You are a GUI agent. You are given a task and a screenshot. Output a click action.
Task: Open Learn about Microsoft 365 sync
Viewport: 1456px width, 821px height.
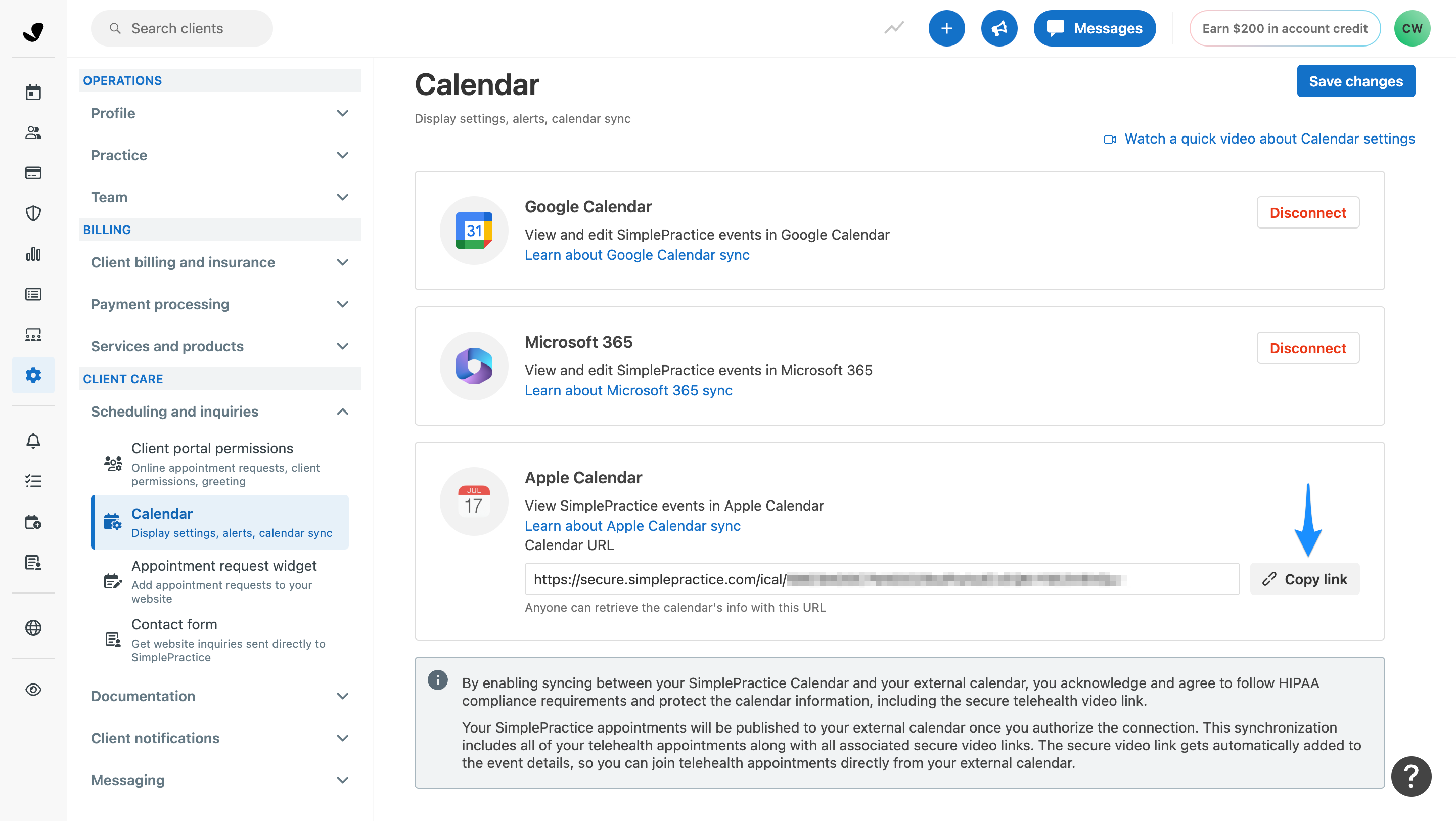[628, 390]
